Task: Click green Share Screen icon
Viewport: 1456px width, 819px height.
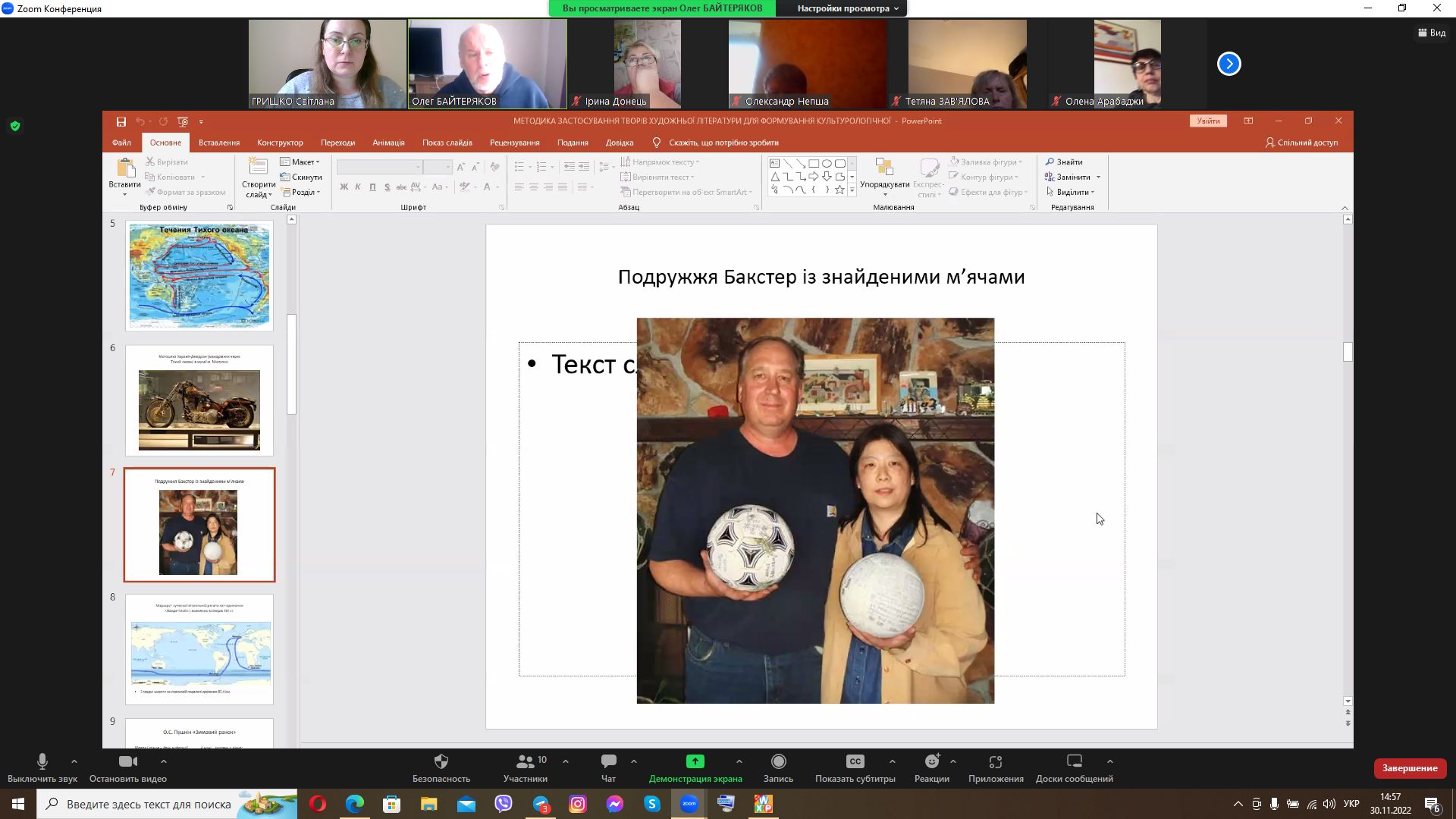Action: pyautogui.click(x=695, y=761)
